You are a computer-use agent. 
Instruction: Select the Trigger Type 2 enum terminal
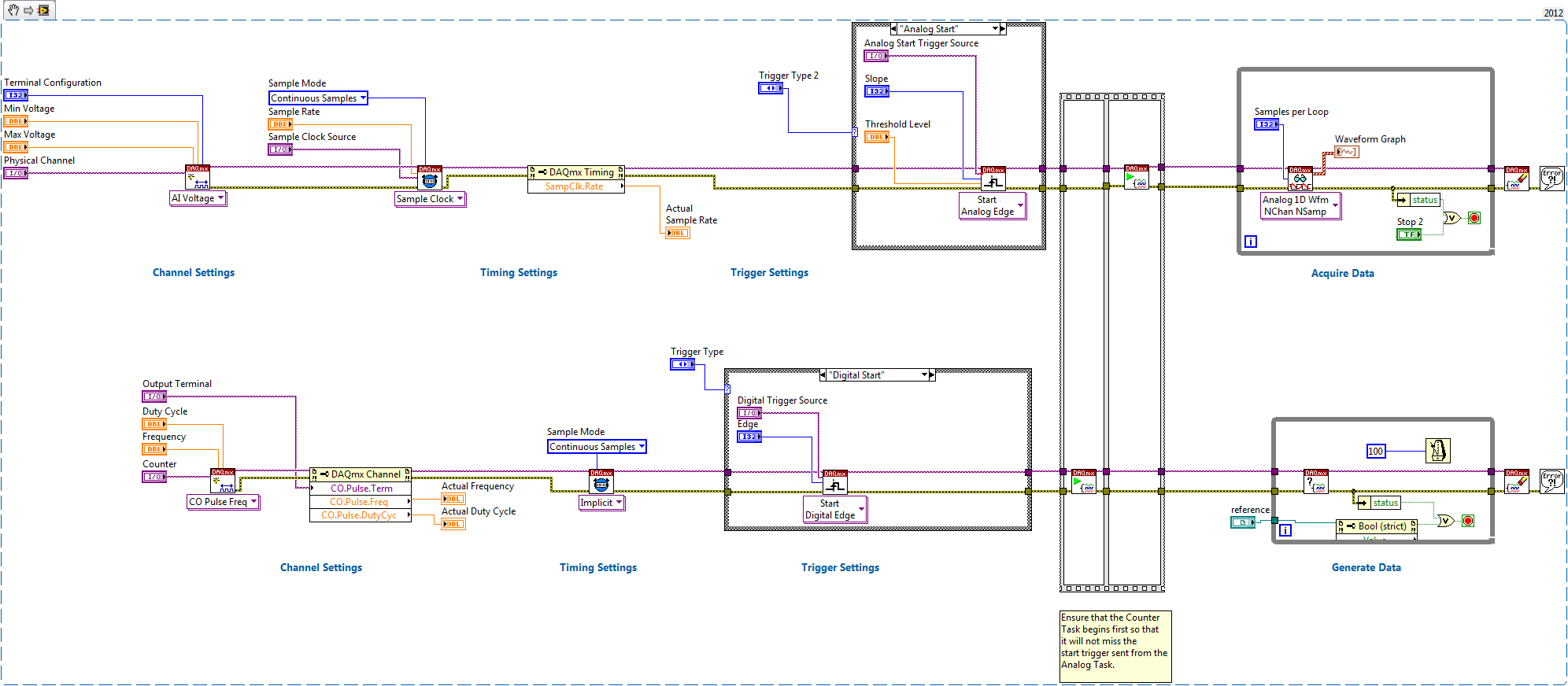tap(771, 88)
